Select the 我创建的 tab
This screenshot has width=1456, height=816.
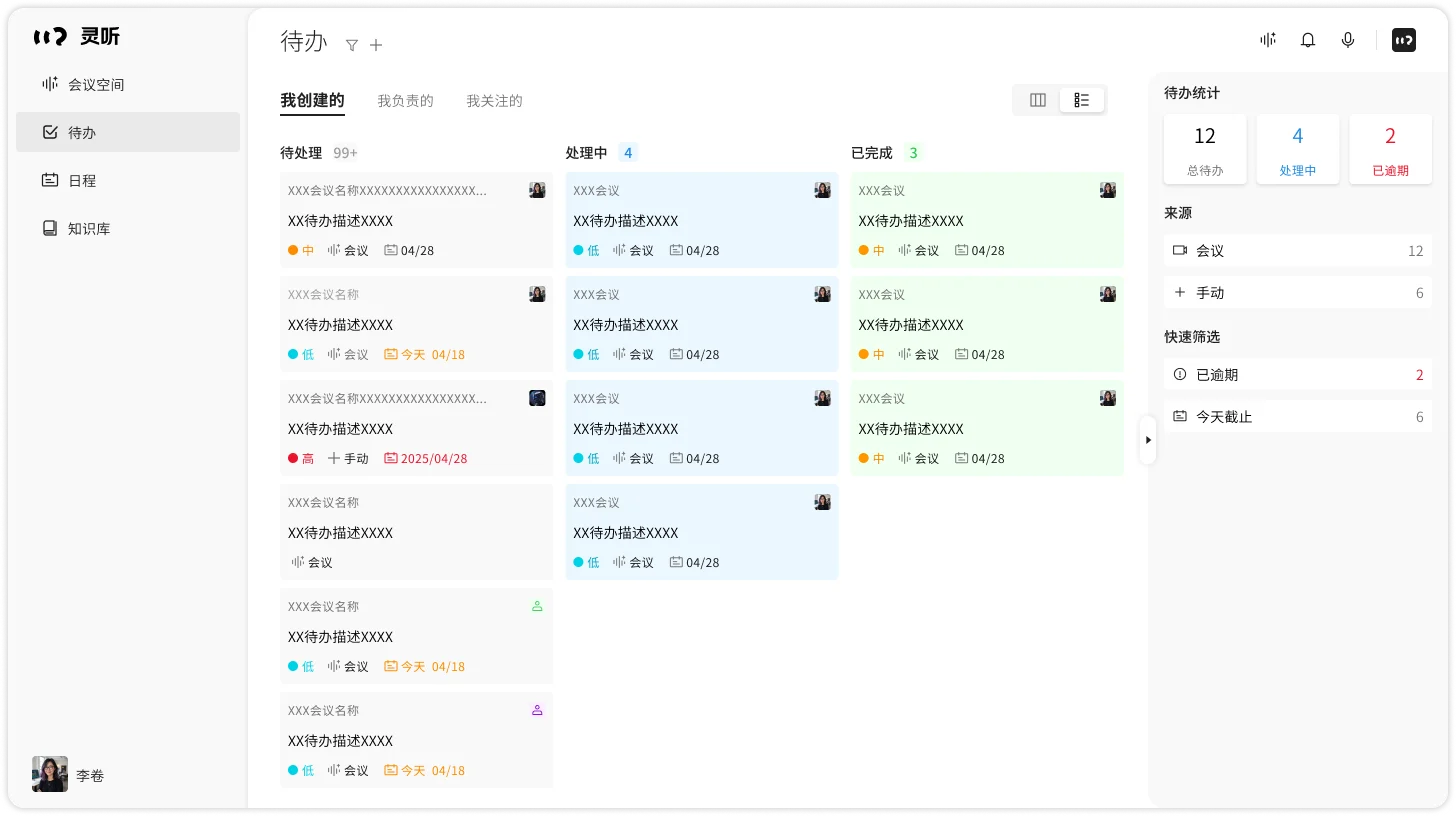(x=312, y=101)
